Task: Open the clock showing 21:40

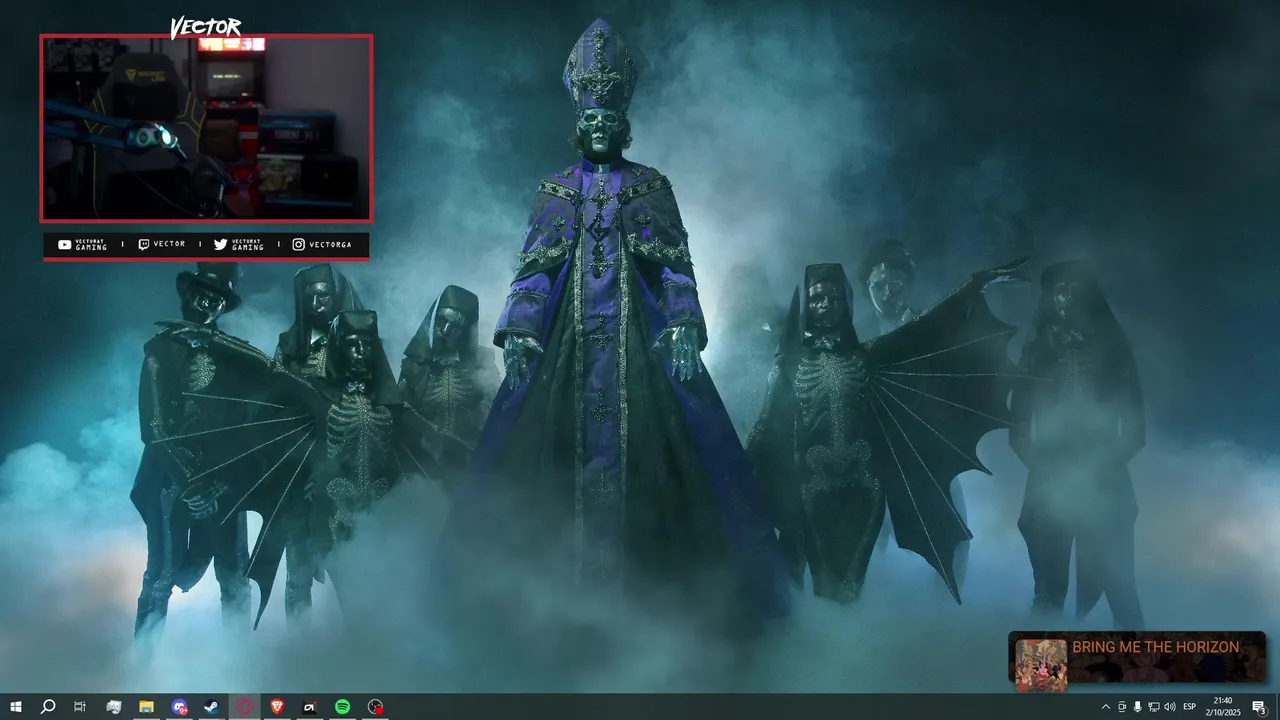Action: 1222,707
